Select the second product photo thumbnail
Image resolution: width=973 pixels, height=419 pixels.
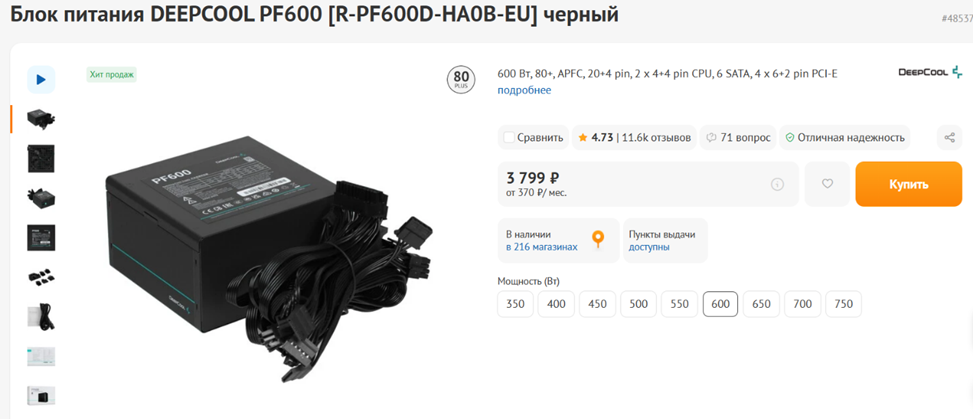click(41, 158)
